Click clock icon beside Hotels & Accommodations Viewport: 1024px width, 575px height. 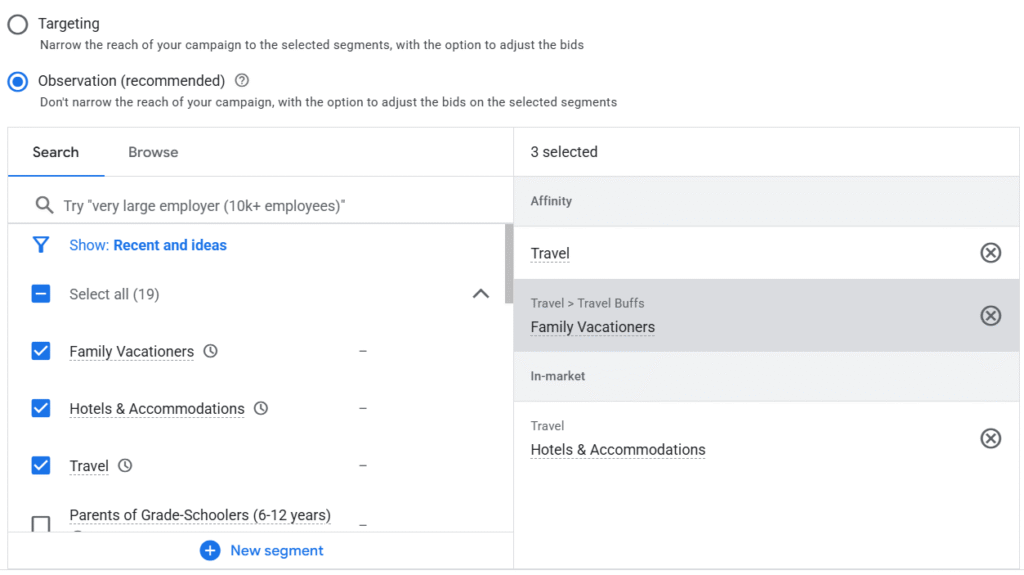click(x=261, y=408)
